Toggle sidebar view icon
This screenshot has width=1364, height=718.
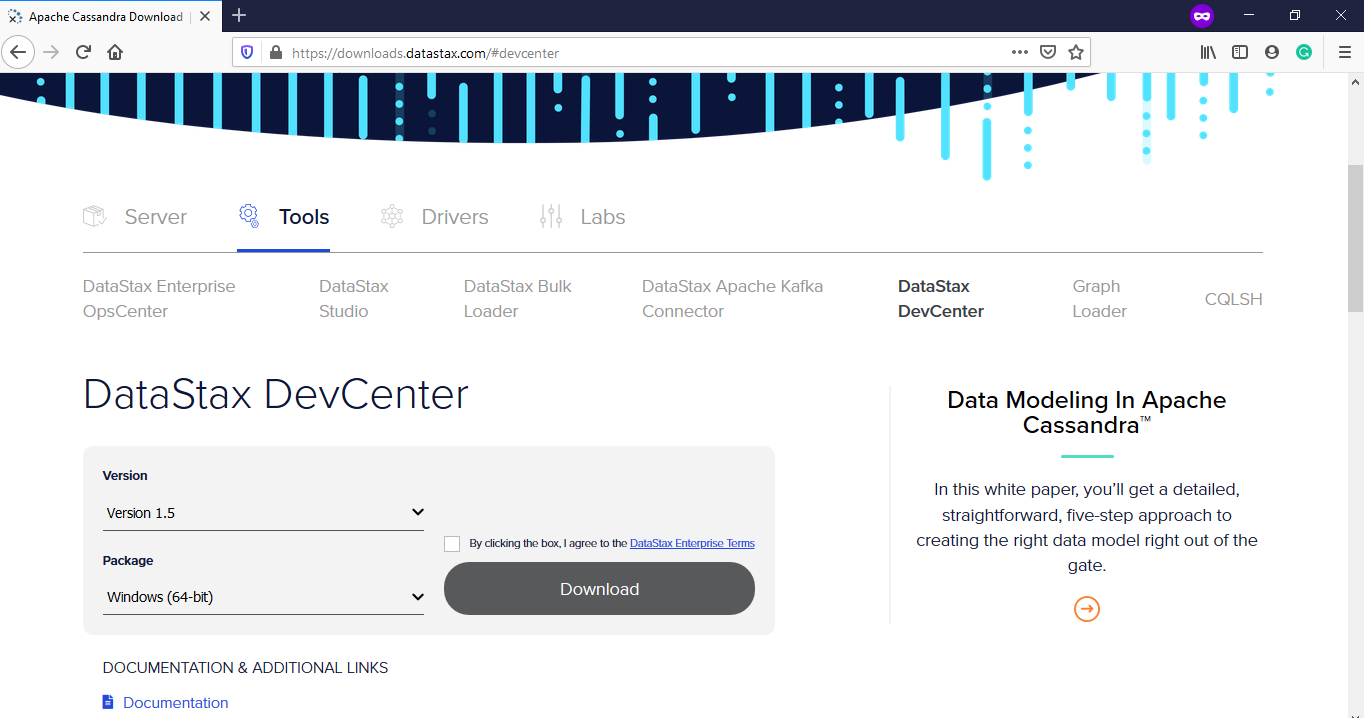pyautogui.click(x=1240, y=52)
